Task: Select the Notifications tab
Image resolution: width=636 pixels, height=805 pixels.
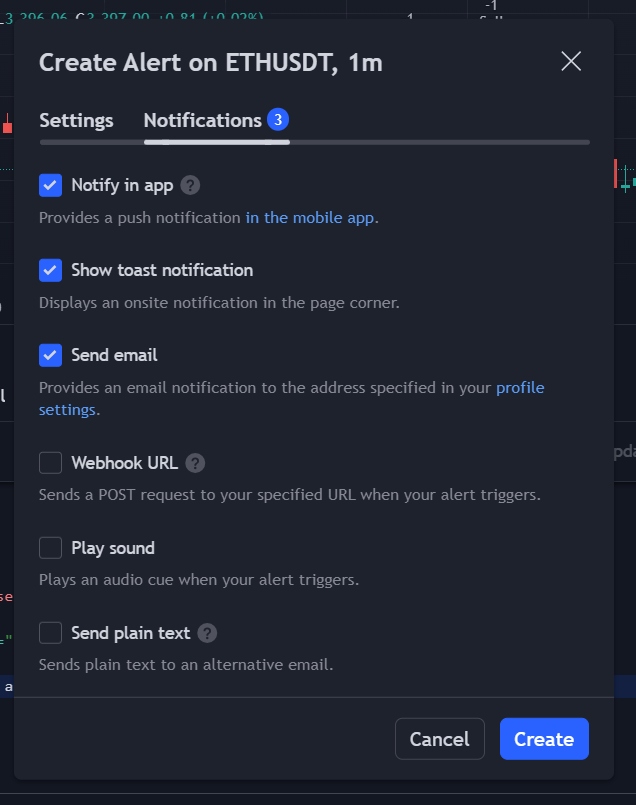Action: coord(203,119)
